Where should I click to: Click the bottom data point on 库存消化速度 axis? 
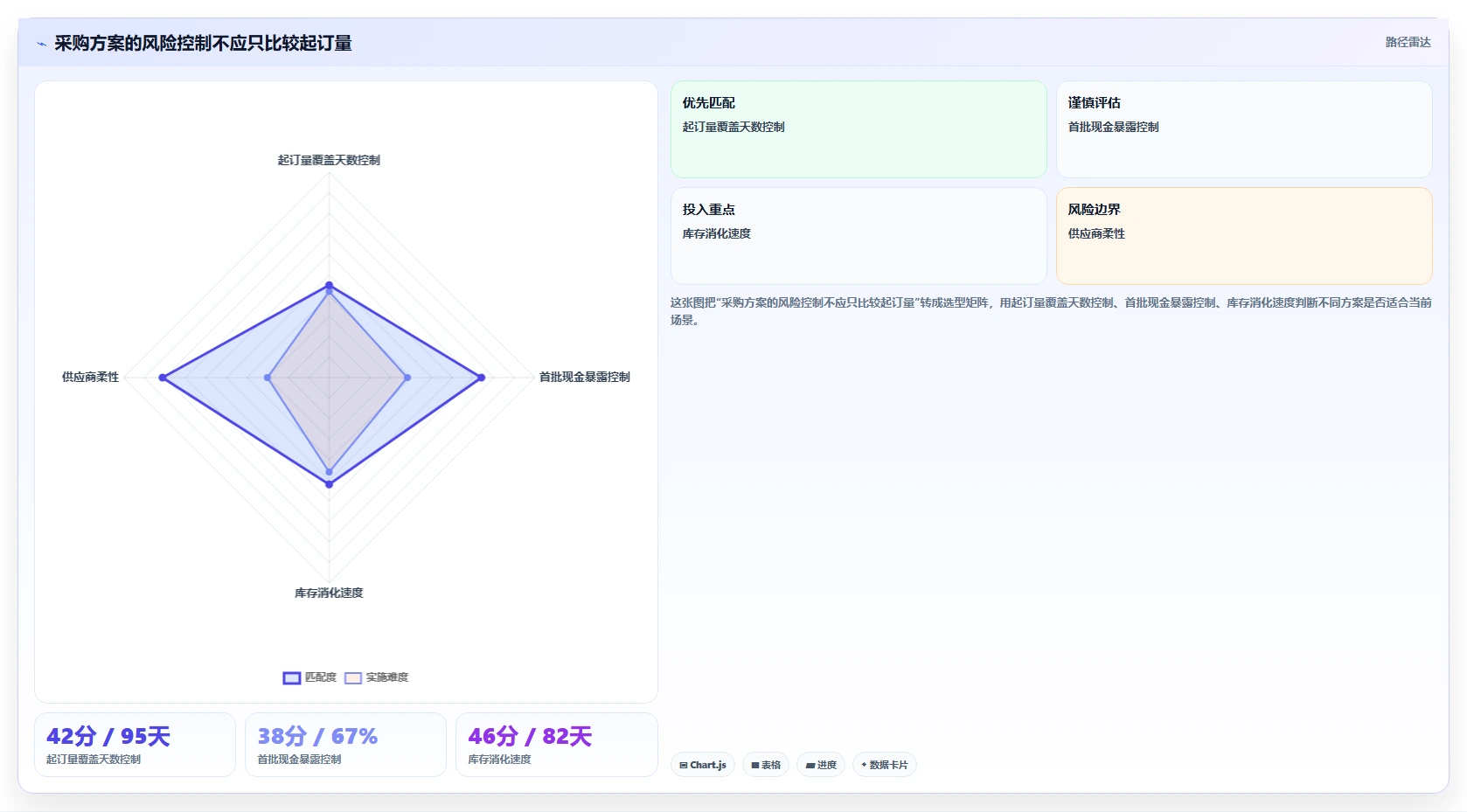tap(330, 484)
